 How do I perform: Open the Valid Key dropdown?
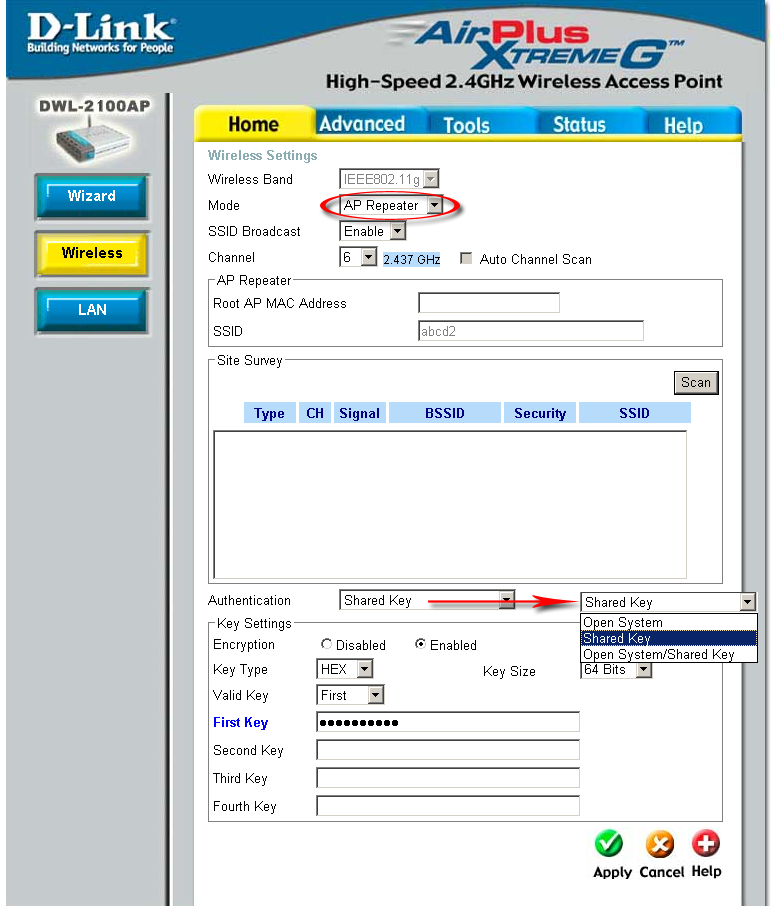coord(350,695)
